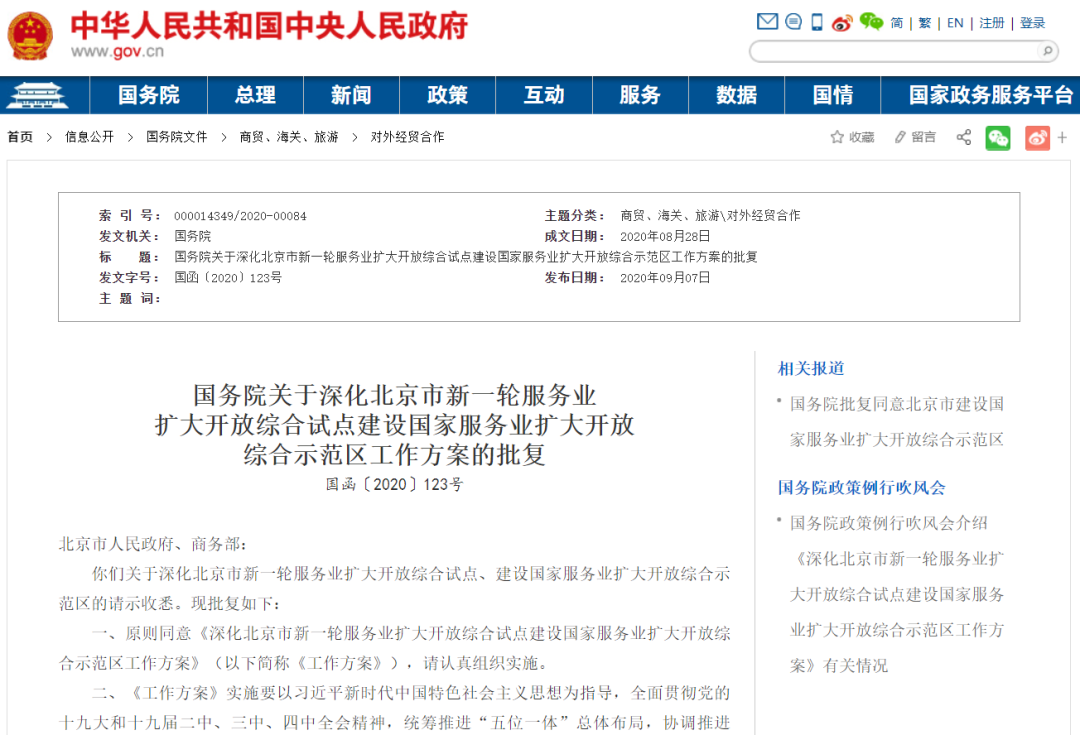Open the 新闻 navigation menu

pos(350,95)
